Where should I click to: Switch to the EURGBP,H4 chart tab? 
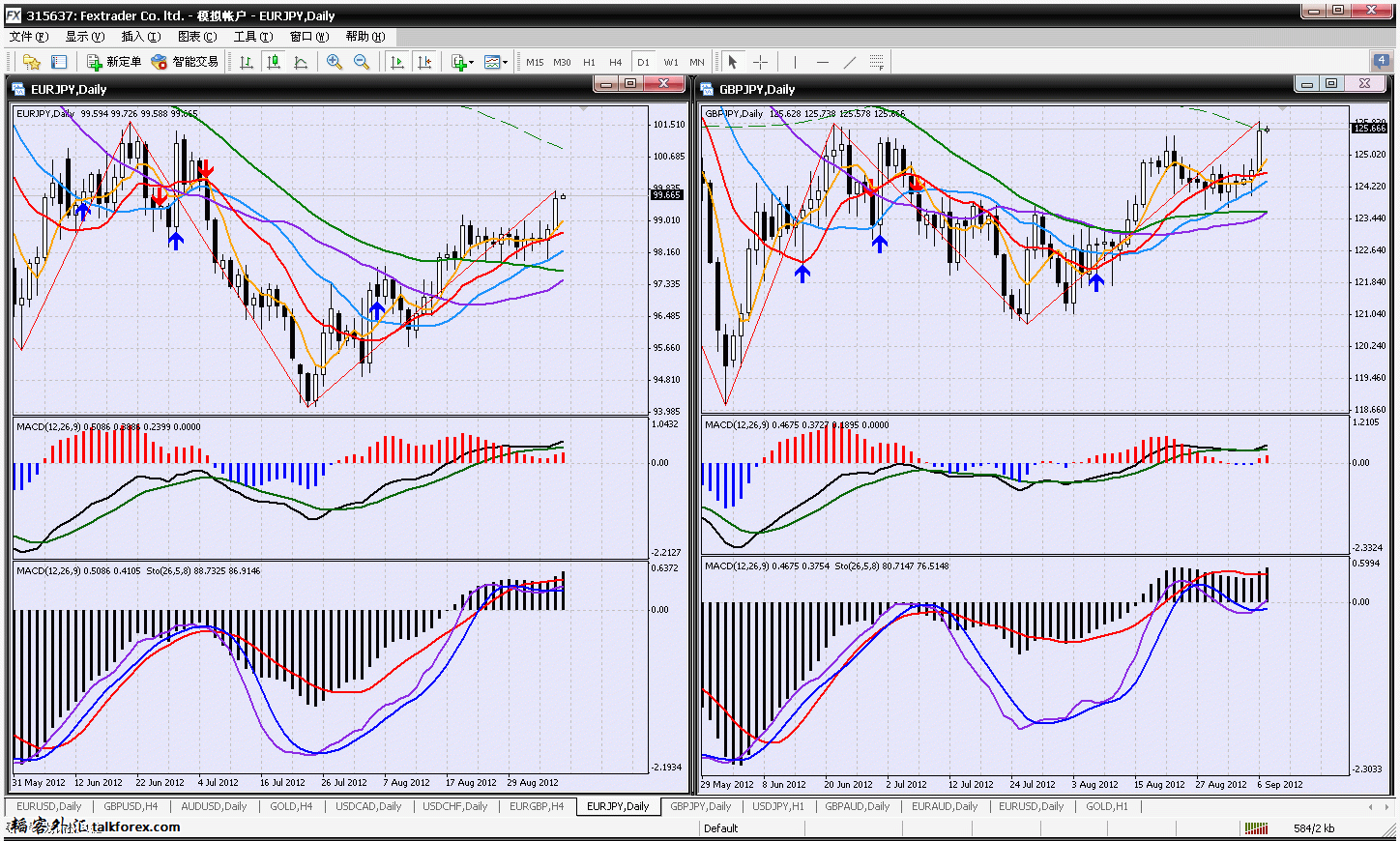pyautogui.click(x=537, y=806)
